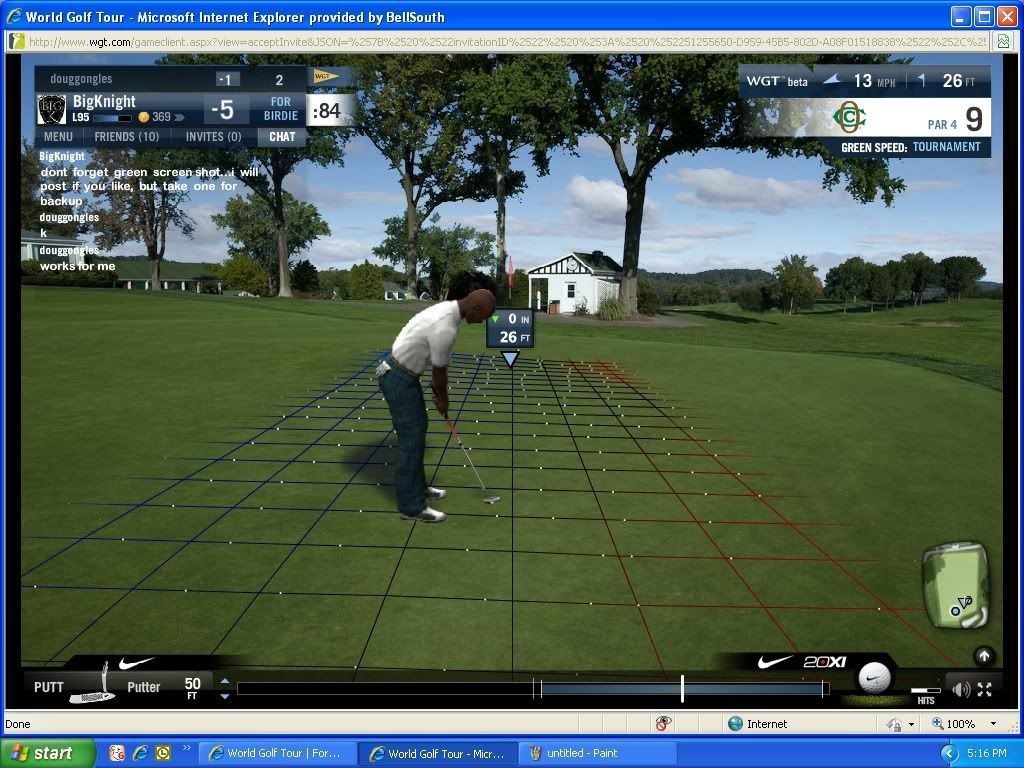
Task: Click the Windows start button
Action: [x=47, y=753]
